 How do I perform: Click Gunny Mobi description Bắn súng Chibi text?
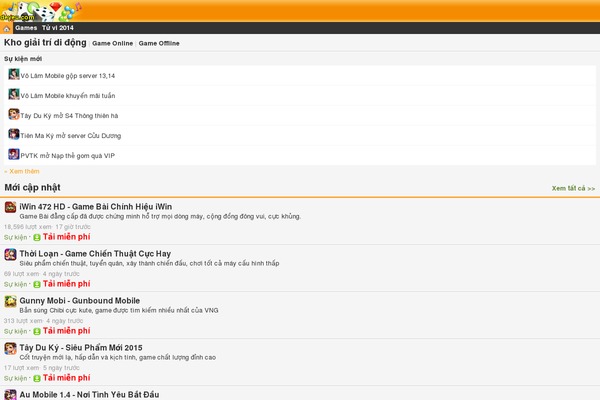pos(119,311)
